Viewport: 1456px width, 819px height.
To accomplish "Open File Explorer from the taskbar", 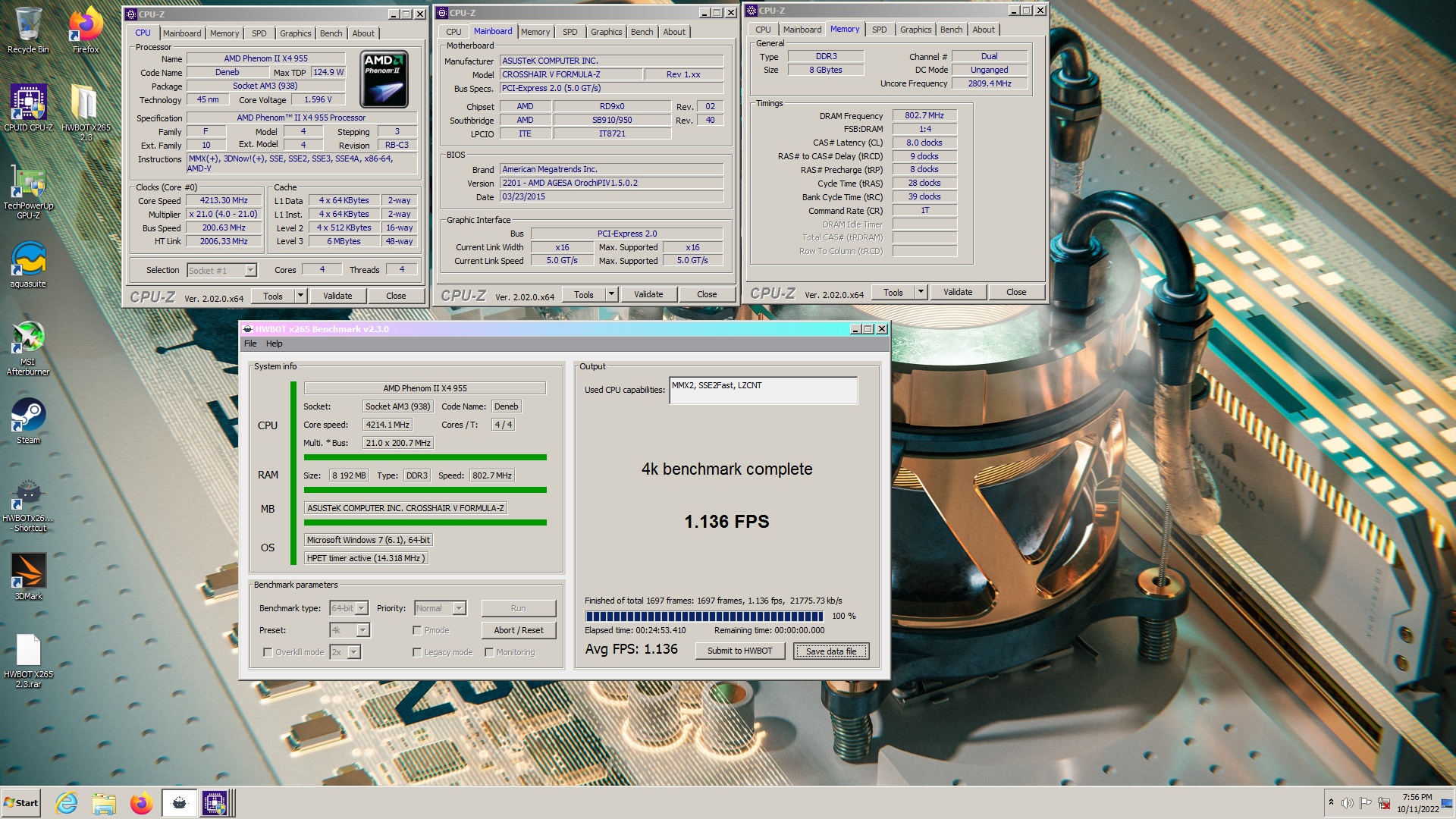I will pos(104,803).
